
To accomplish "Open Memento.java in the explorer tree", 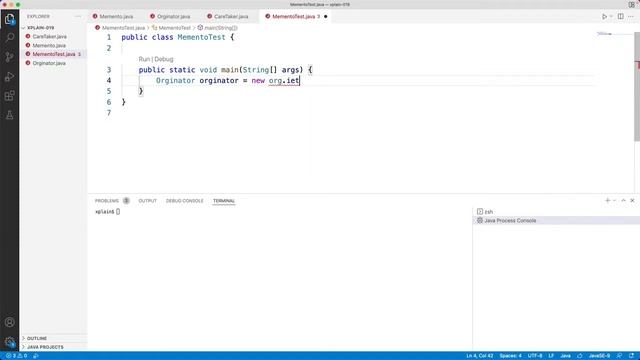I will pos(54,45).
